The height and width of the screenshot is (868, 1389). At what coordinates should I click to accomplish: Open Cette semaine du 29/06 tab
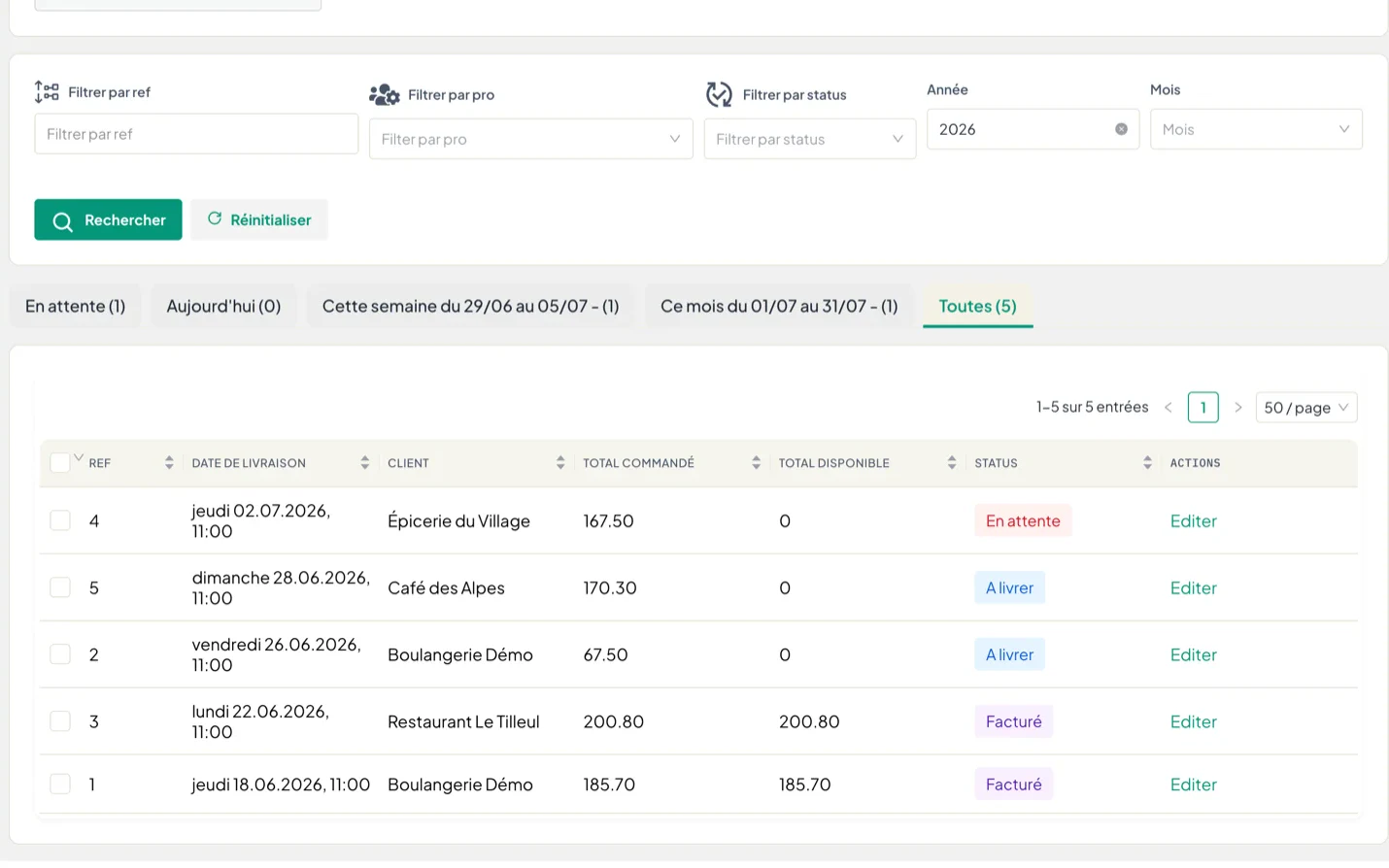coord(470,306)
